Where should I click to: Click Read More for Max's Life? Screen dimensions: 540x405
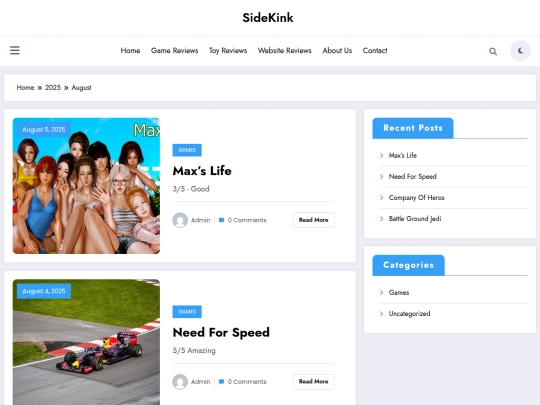tap(313, 220)
